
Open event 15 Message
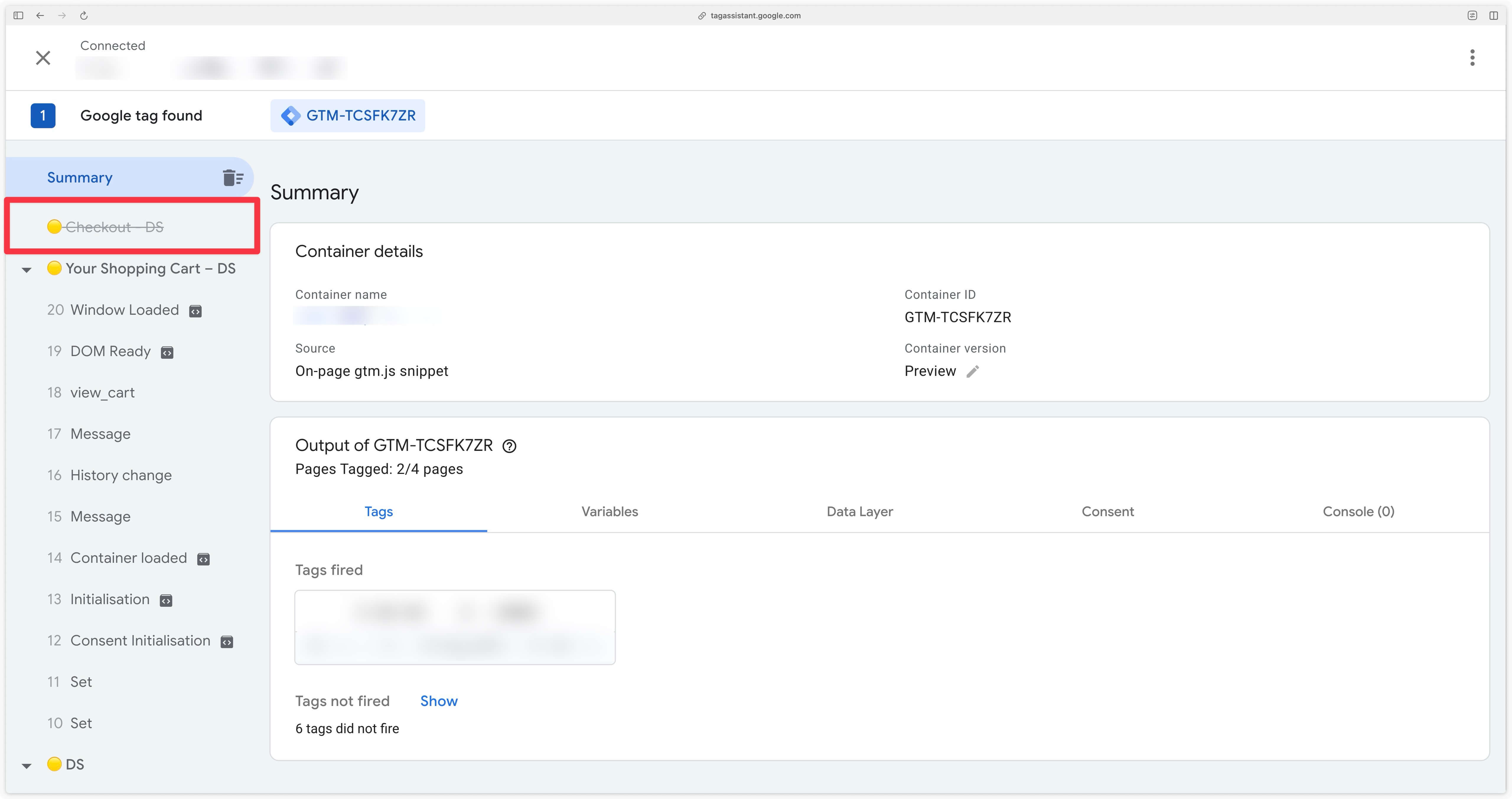pos(89,517)
